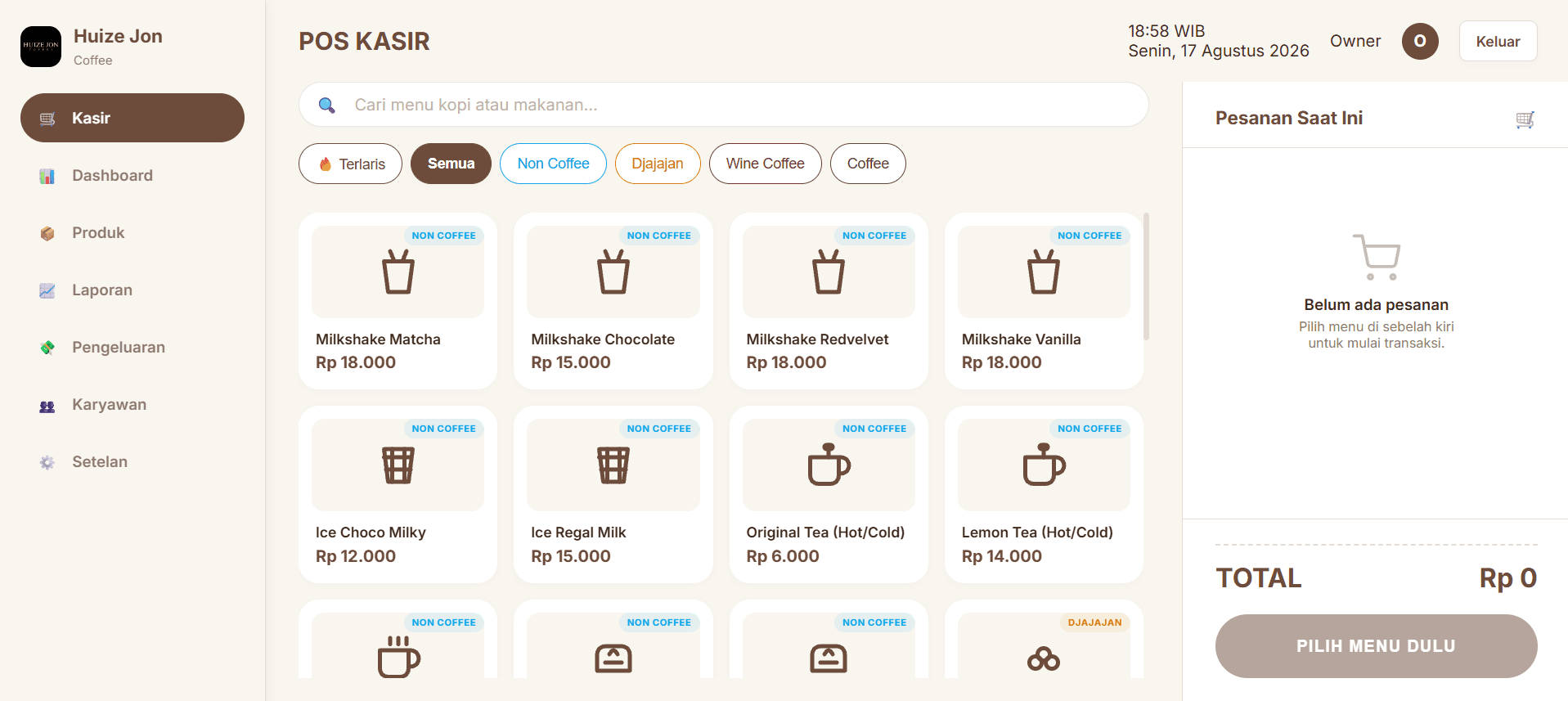Add Milkshake Vanilla to order
The width and height of the screenshot is (1568, 701).
pos(1044,301)
